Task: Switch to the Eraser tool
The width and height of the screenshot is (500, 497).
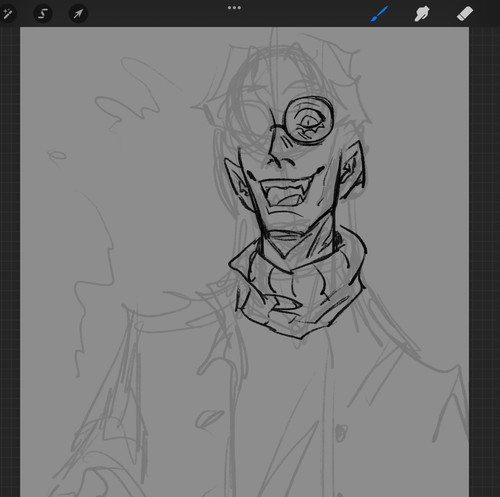Action: (x=465, y=14)
